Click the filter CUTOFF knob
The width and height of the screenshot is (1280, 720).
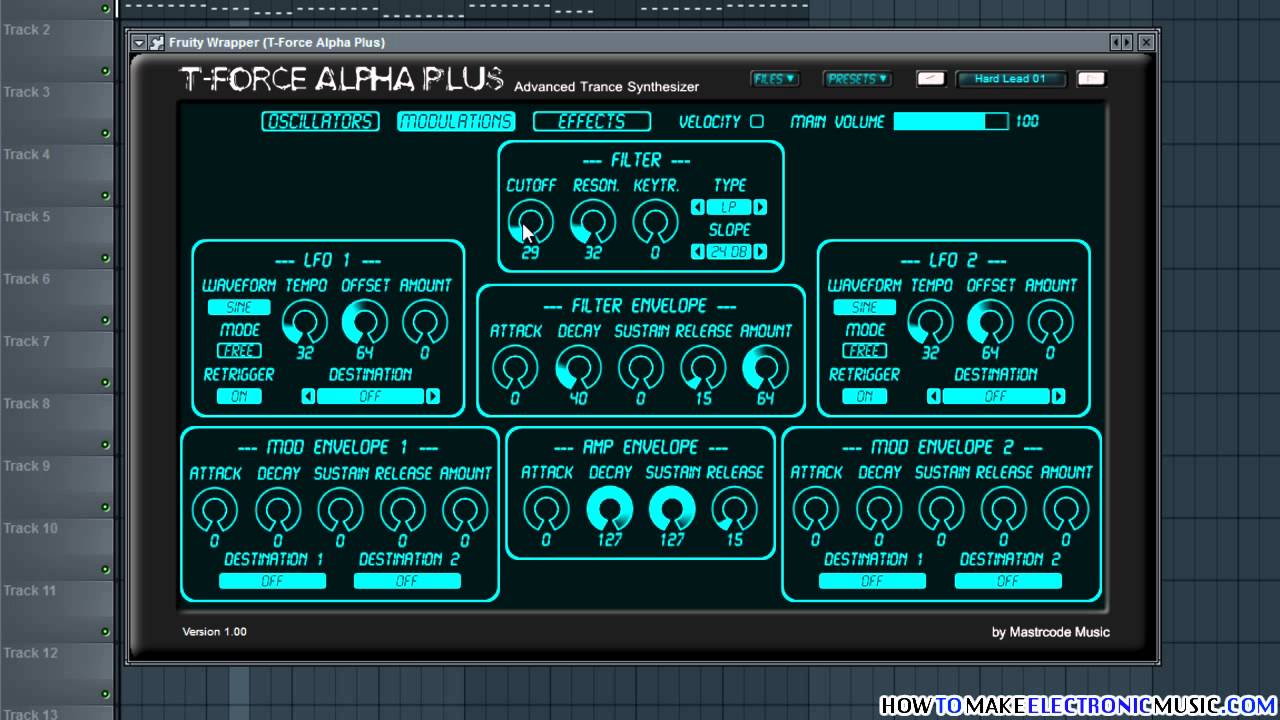(530, 221)
